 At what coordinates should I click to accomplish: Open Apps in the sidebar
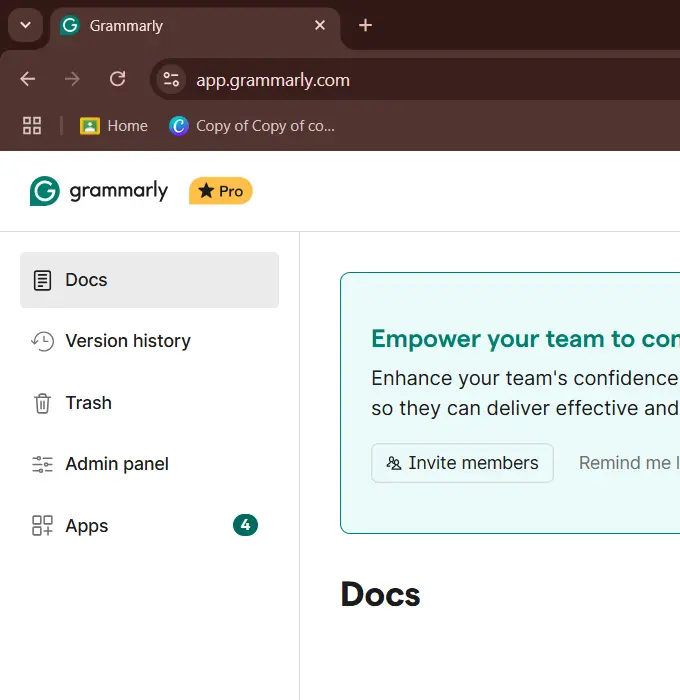pyautogui.click(x=150, y=525)
